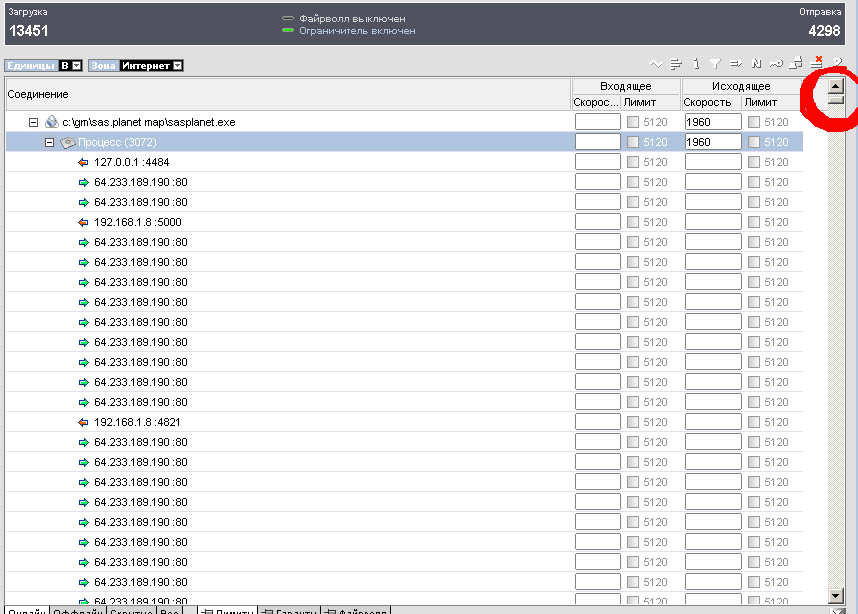Image resolution: width=858 pixels, height=614 pixels.
Task: Click the red X delete-rule icon
Action: (x=817, y=62)
